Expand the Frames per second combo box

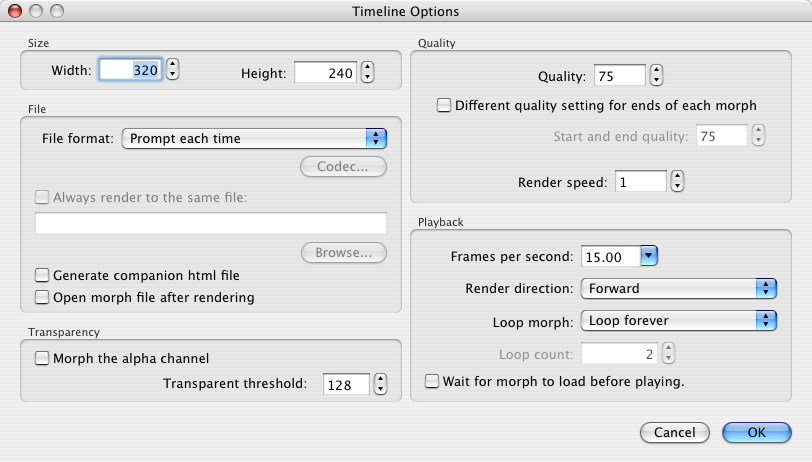[x=648, y=257]
